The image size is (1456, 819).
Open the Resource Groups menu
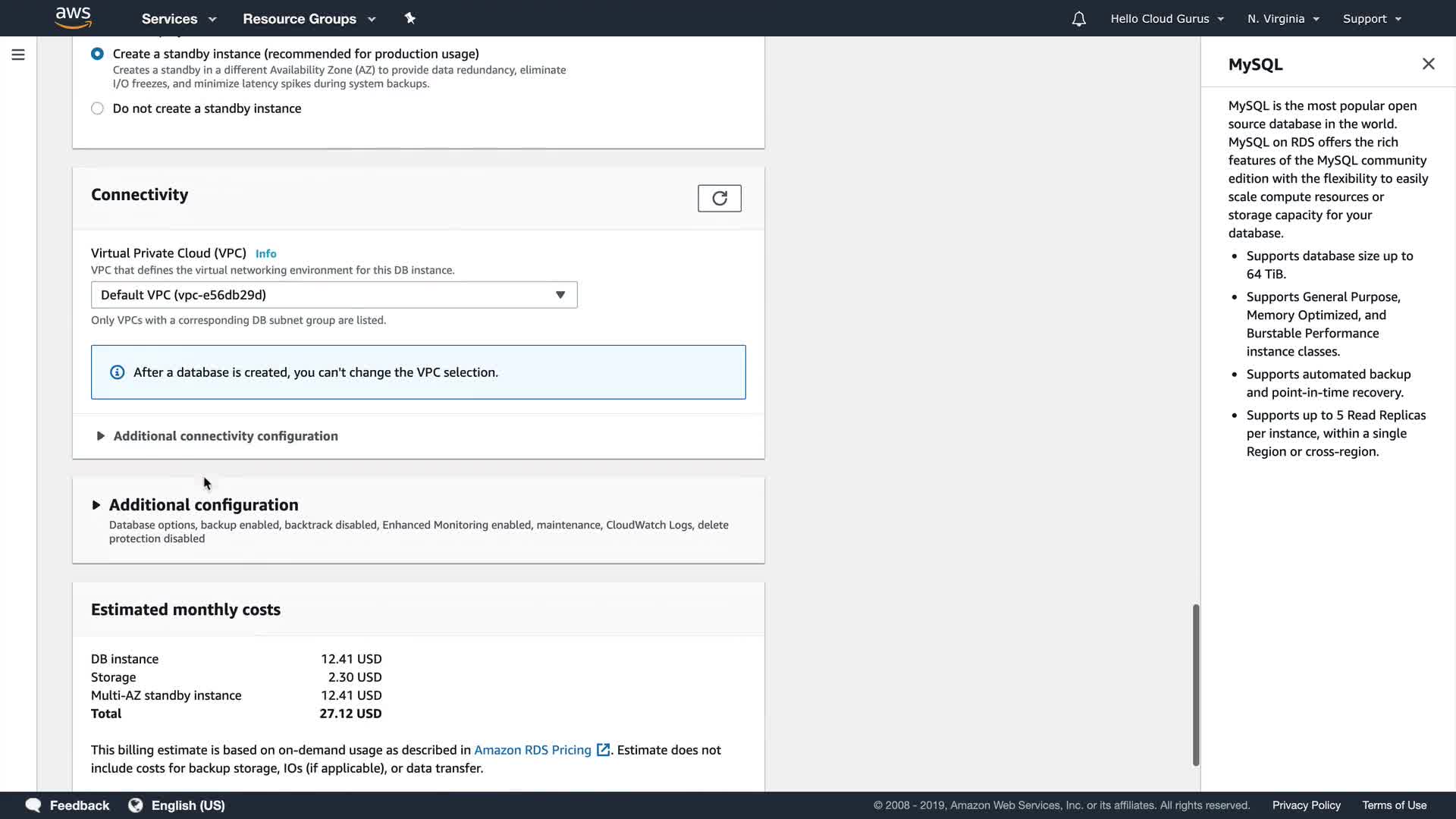(309, 19)
